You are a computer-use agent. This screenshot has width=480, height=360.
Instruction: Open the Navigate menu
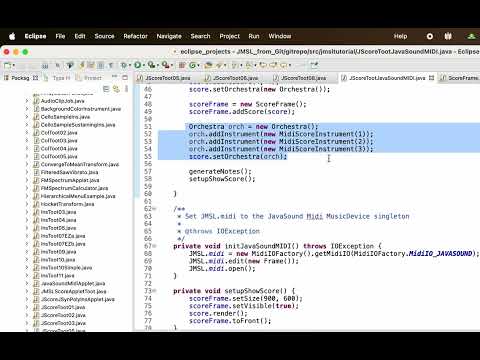point(169,36)
